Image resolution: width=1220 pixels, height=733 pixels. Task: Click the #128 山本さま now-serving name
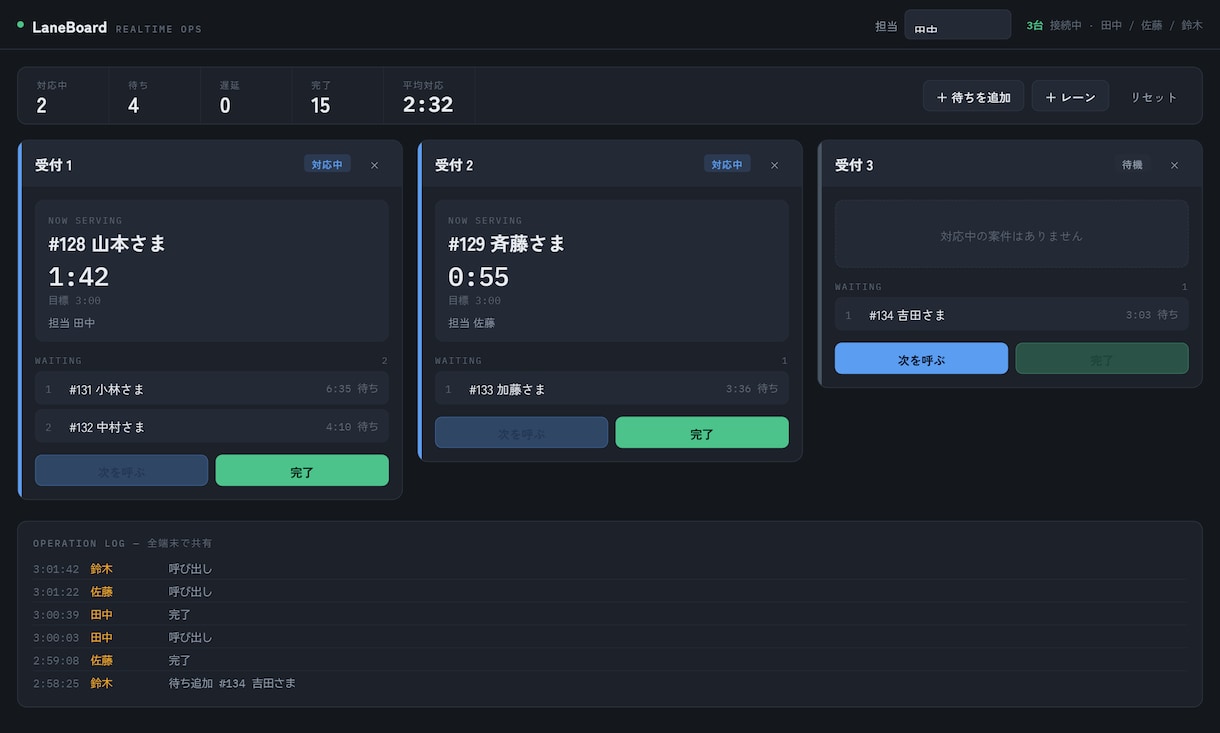point(107,244)
